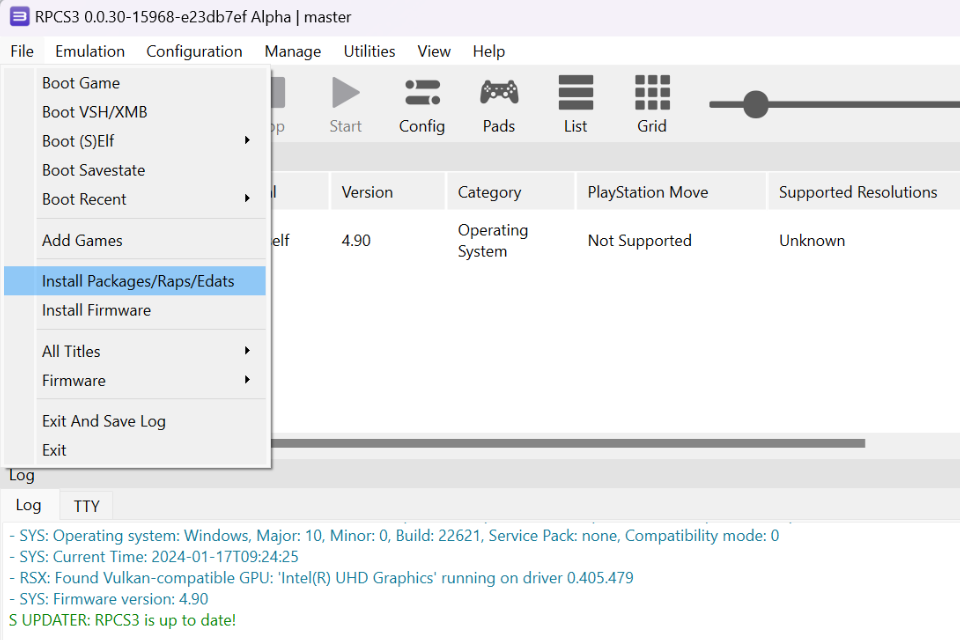This screenshot has width=960, height=640.
Task: Click the Start play icon in toolbar
Action: click(346, 93)
